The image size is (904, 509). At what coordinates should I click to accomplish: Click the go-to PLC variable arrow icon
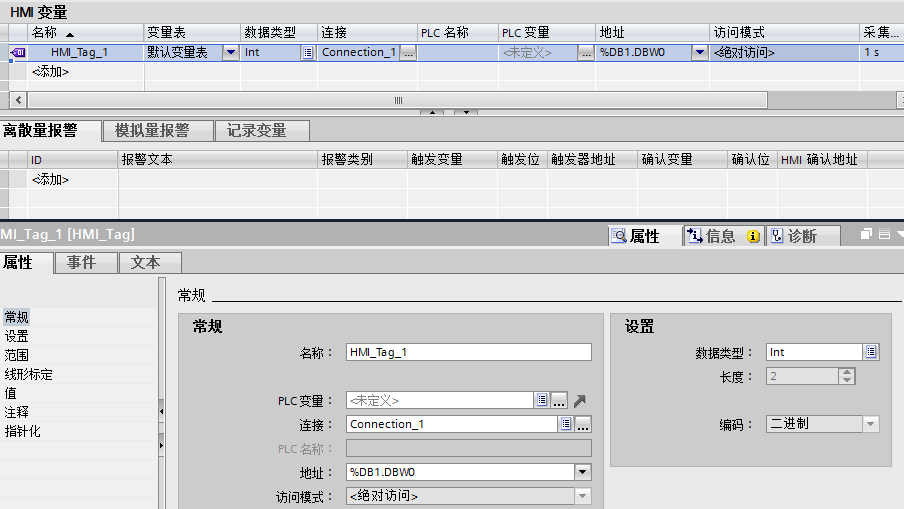coord(580,400)
